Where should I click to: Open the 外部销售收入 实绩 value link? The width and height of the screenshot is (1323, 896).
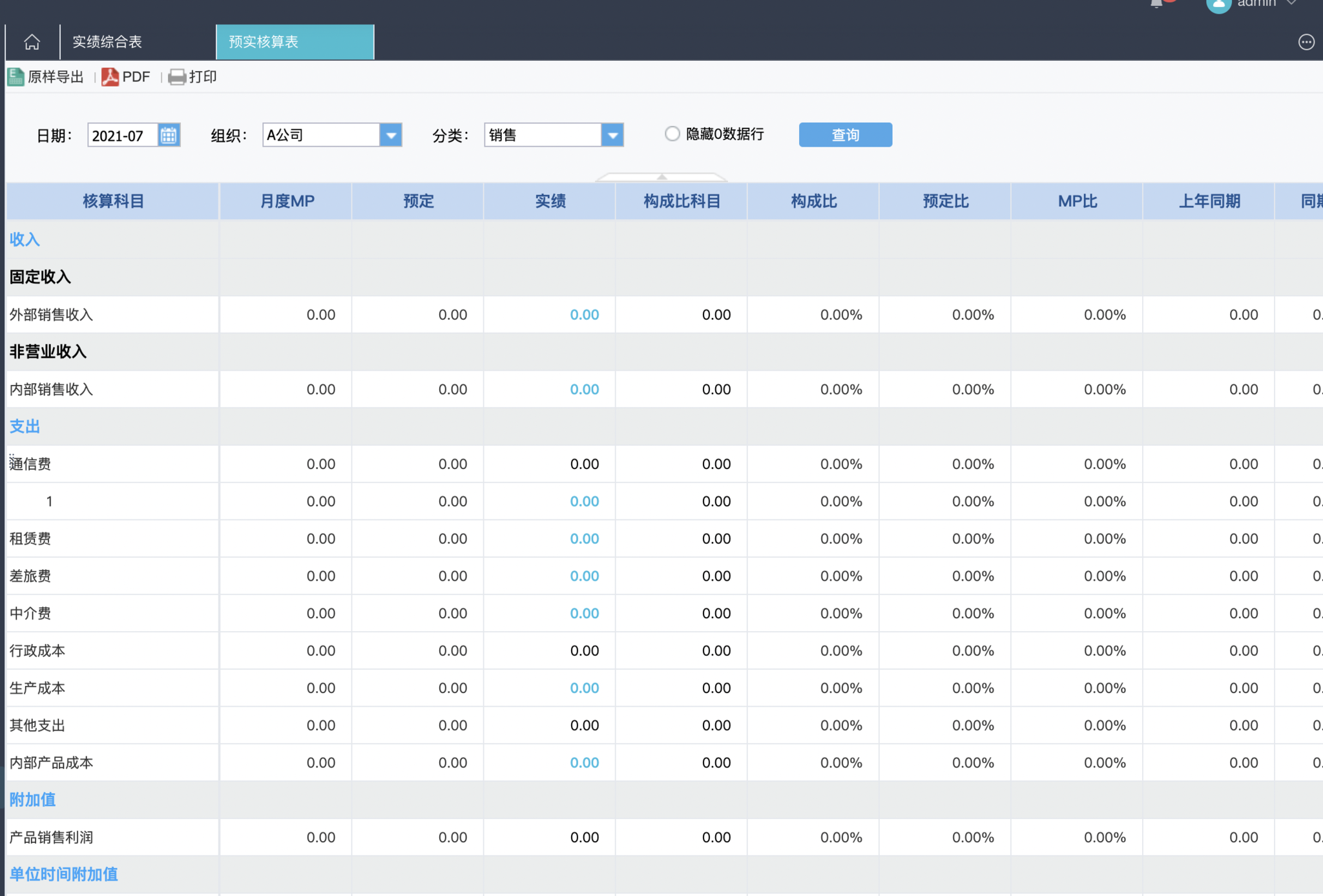pyautogui.click(x=584, y=315)
